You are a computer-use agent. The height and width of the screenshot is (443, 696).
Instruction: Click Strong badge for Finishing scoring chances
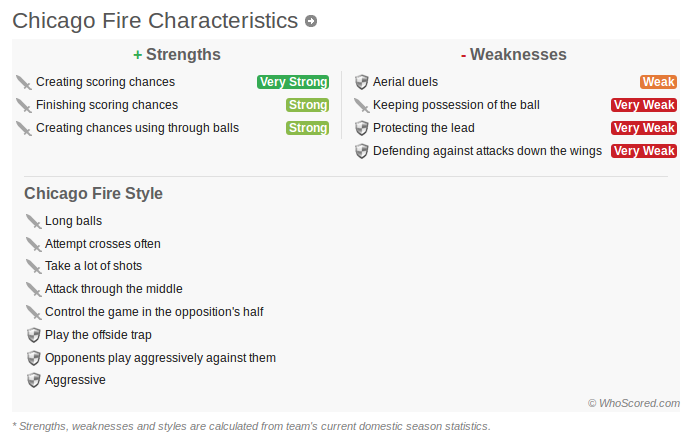click(307, 105)
